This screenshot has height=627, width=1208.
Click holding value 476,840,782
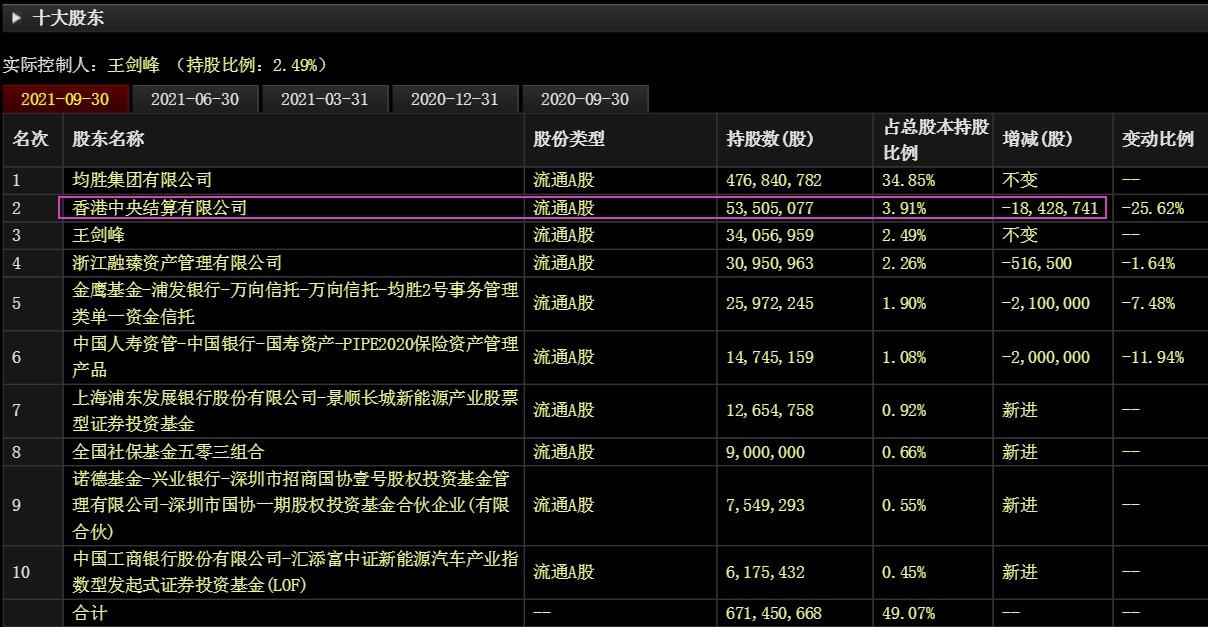tap(774, 181)
